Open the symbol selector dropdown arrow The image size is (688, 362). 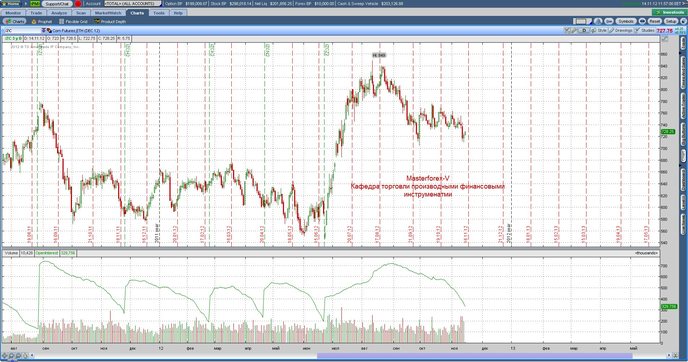pyautogui.click(x=44, y=31)
